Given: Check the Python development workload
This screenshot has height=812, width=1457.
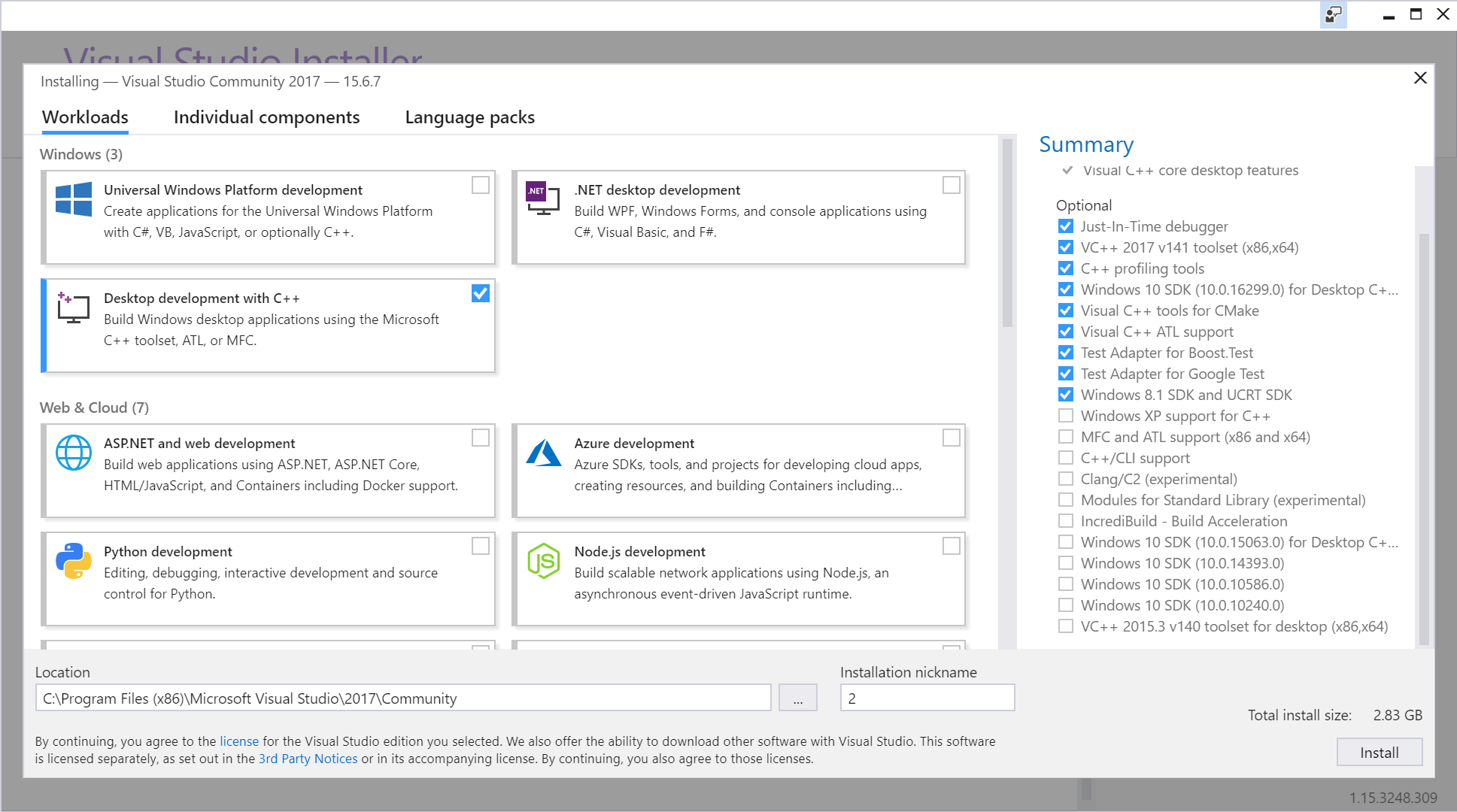Looking at the screenshot, I should coord(481,546).
